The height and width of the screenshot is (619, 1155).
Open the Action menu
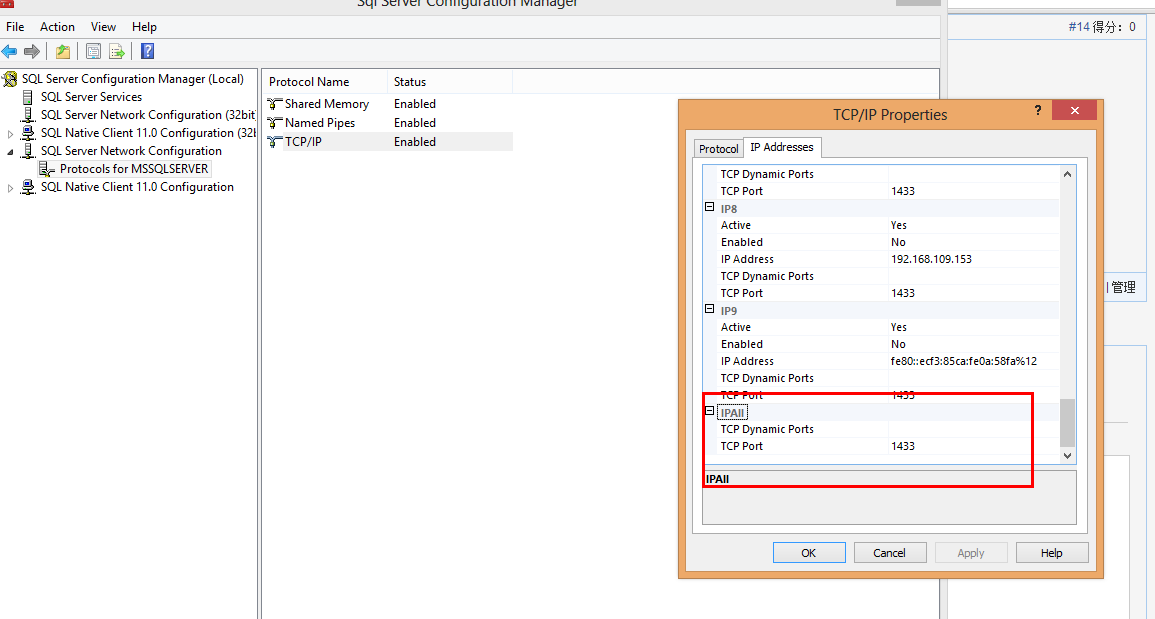point(57,27)
